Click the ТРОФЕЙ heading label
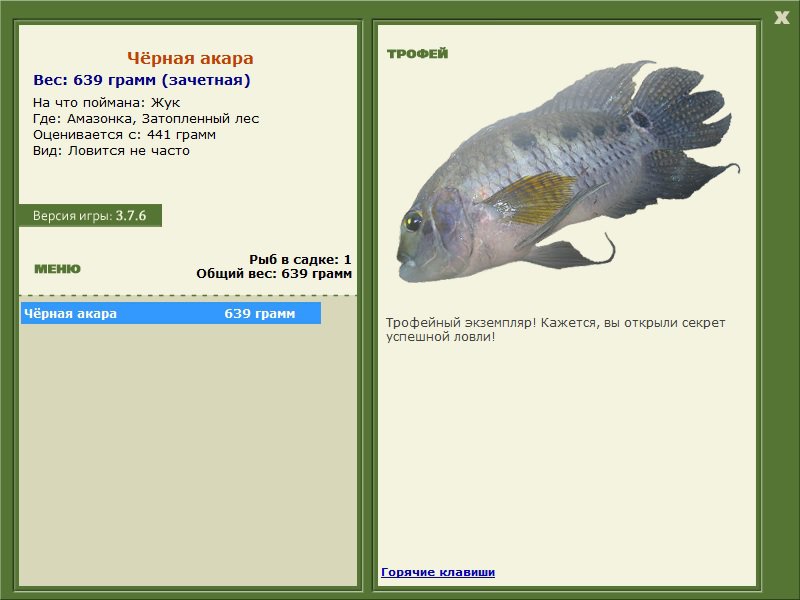 point(417,54)
